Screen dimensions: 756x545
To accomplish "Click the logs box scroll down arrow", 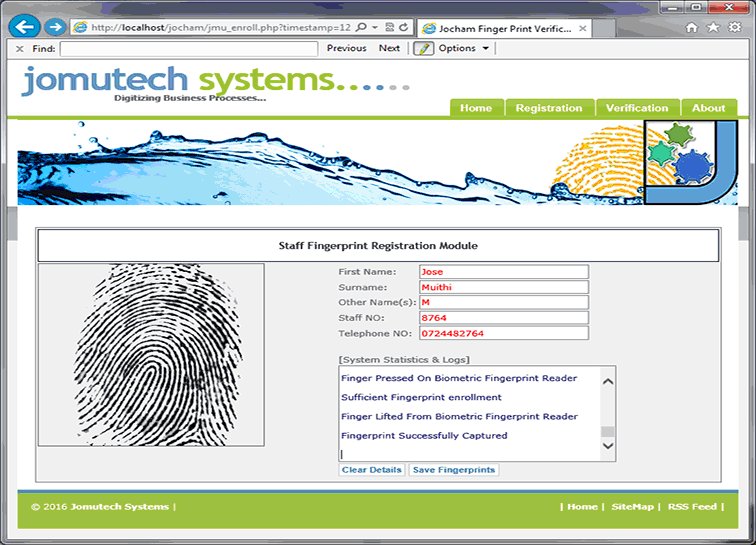I will tap(608, 446).
